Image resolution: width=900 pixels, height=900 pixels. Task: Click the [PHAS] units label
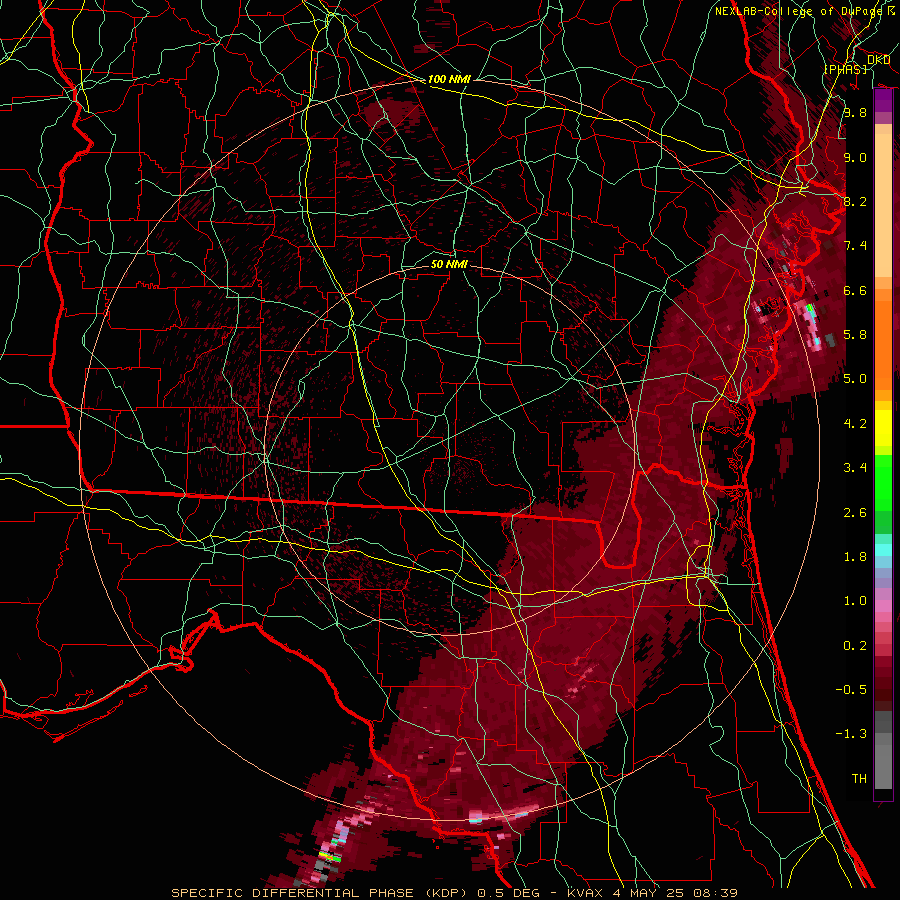click(x=845, y=69)
